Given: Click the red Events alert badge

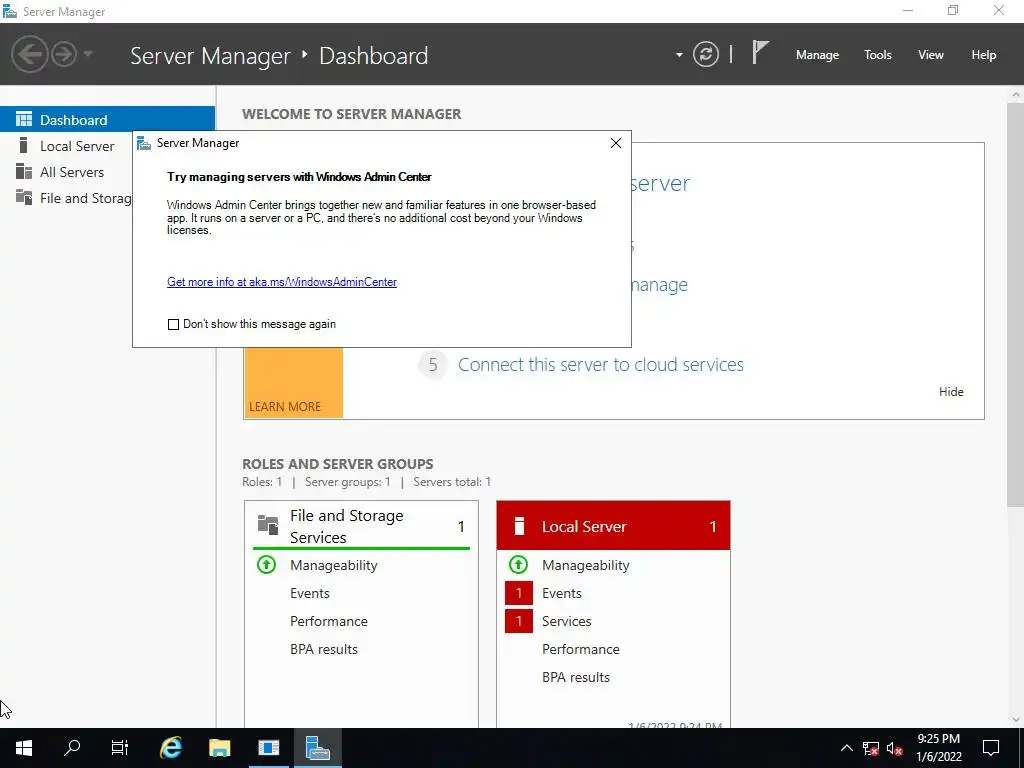Looking at the screenshot, I should point(519,593).
